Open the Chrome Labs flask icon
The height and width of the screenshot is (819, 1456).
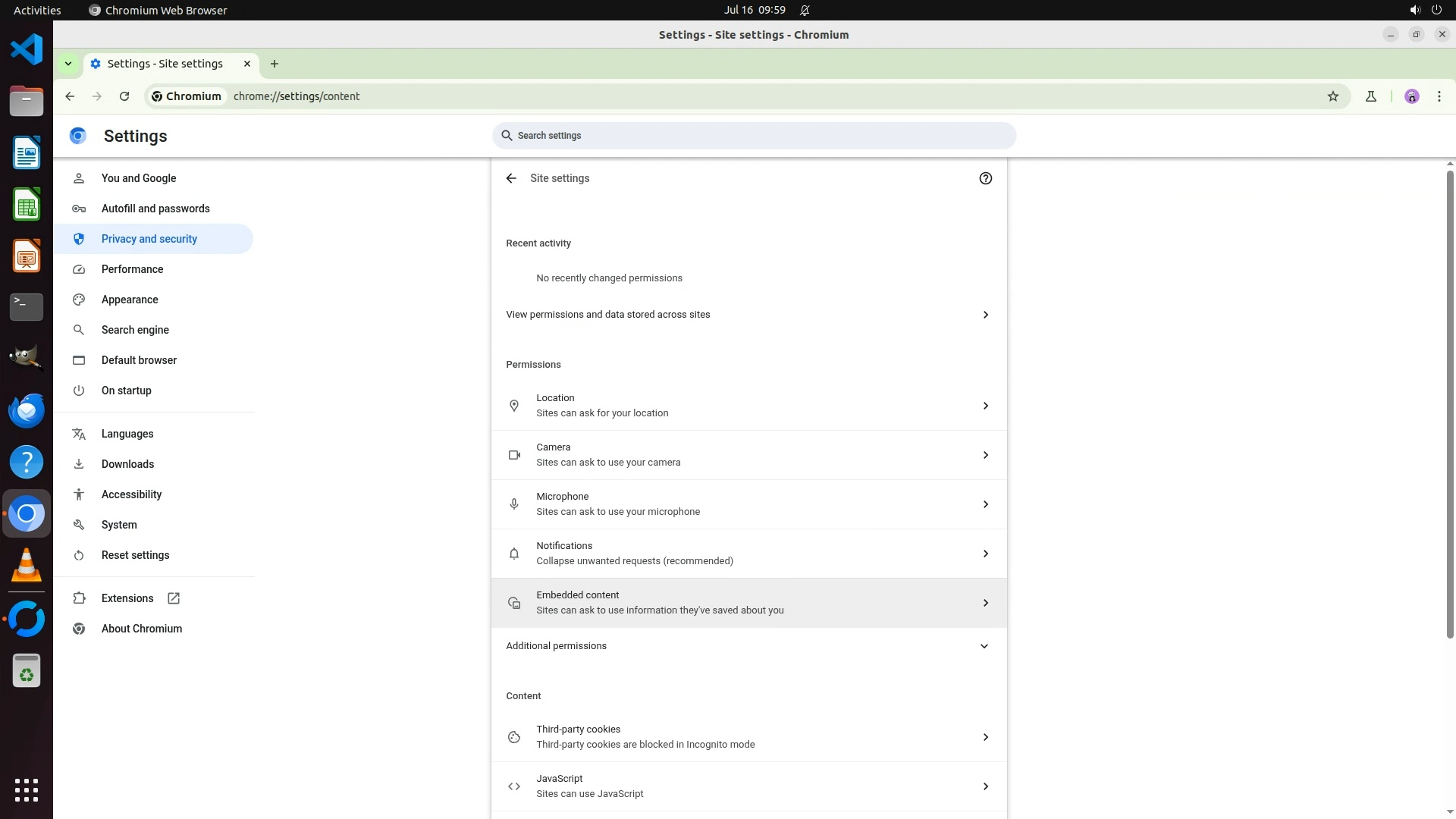1370,96
